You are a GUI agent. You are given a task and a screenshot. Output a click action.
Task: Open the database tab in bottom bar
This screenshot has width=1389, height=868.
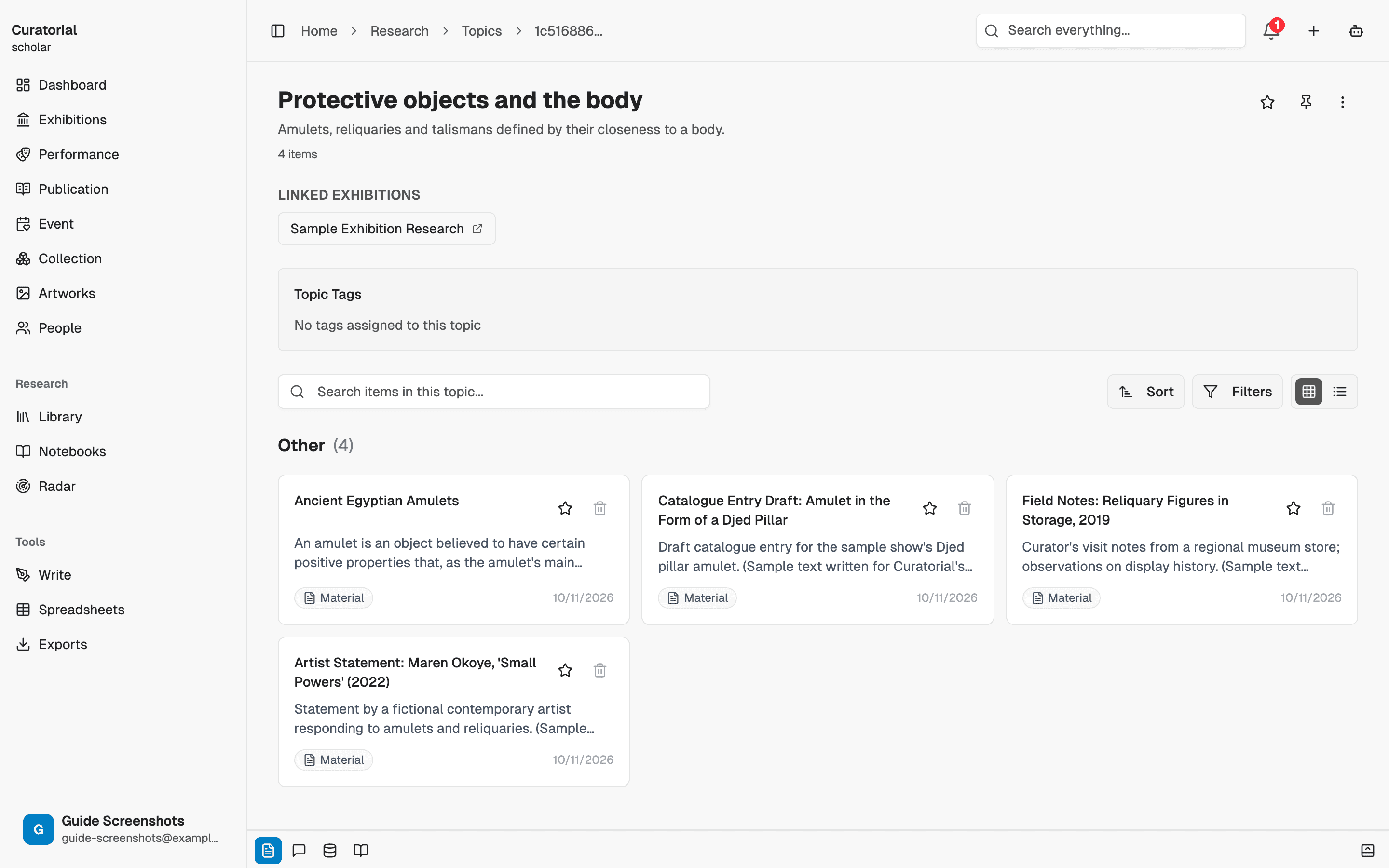pyautogui.click(x=330, y=850)
